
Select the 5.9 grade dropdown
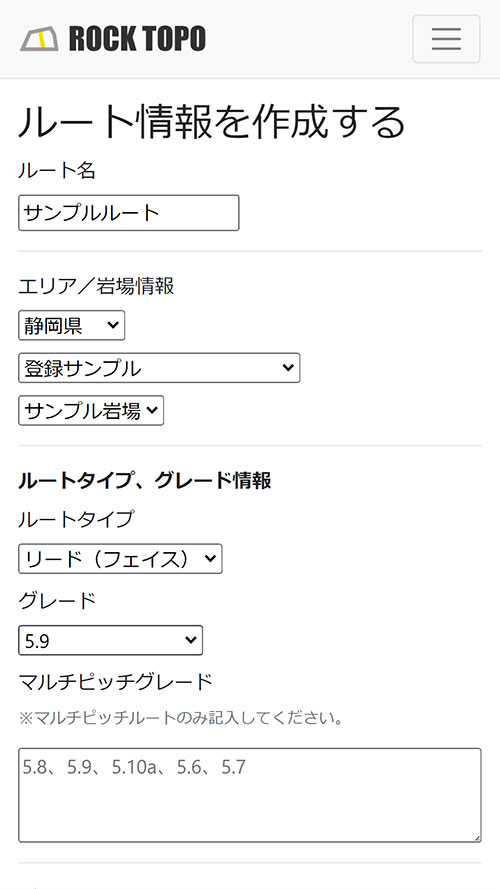pos(111,640)
